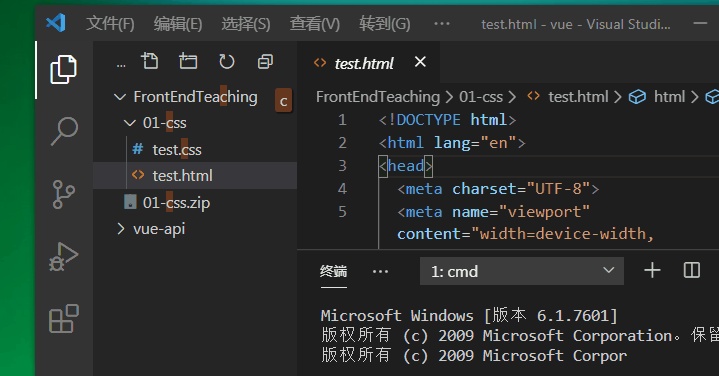Create a new folder in explorer
Screen dimensions: 719x376
(x=188, y=61)
